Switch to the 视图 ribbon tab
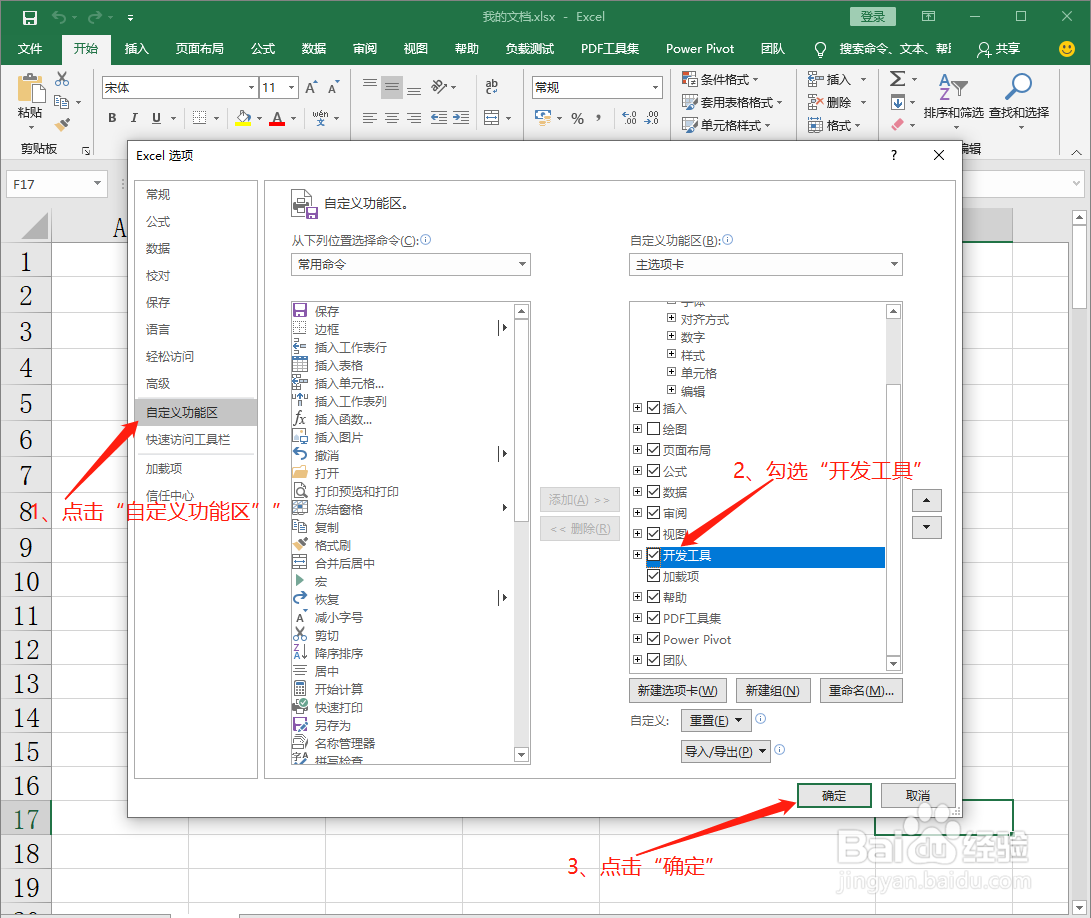Image resolution: width=1091 pixels, height=918 pixels. 415,49
